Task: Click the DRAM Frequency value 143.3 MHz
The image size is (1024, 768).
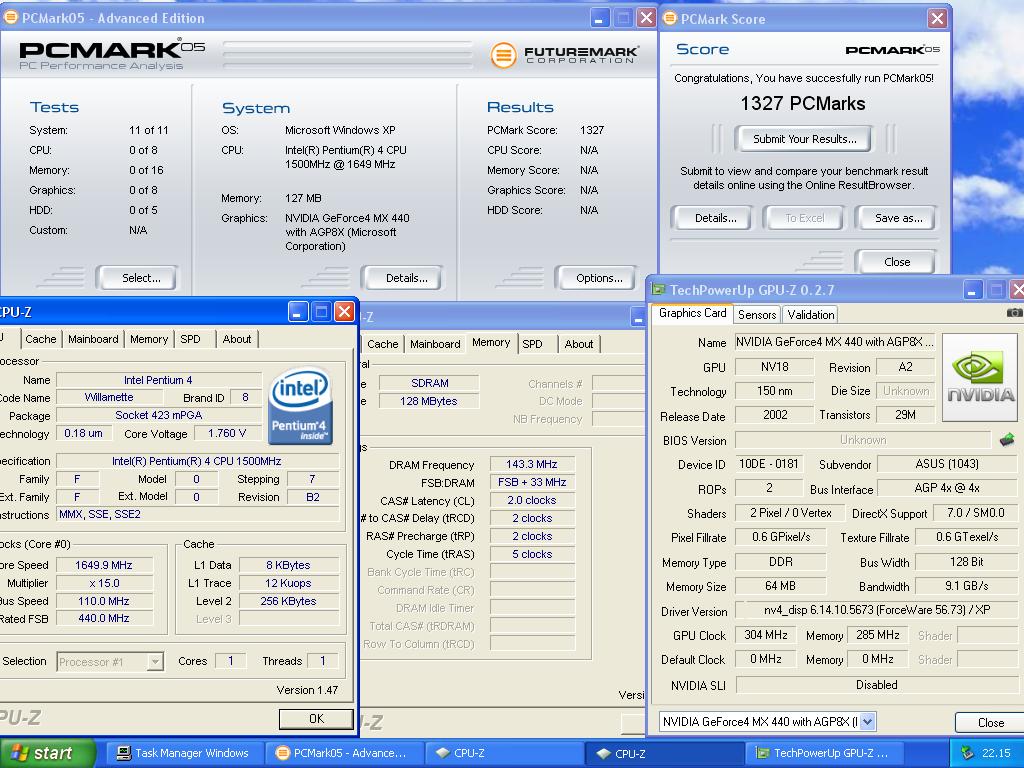Action: point(532,464)
